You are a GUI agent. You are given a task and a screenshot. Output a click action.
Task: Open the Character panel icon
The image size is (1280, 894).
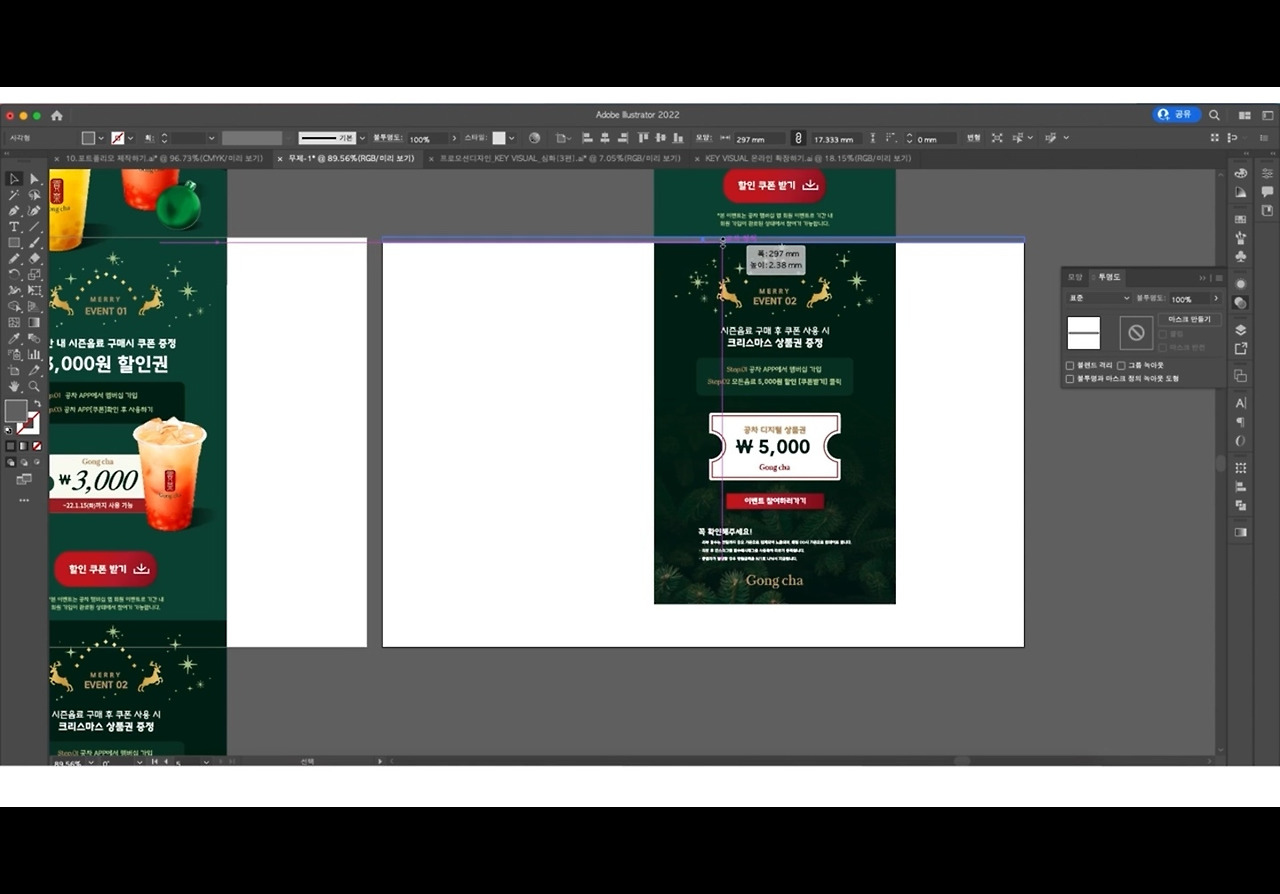[x=1241, y=403]
